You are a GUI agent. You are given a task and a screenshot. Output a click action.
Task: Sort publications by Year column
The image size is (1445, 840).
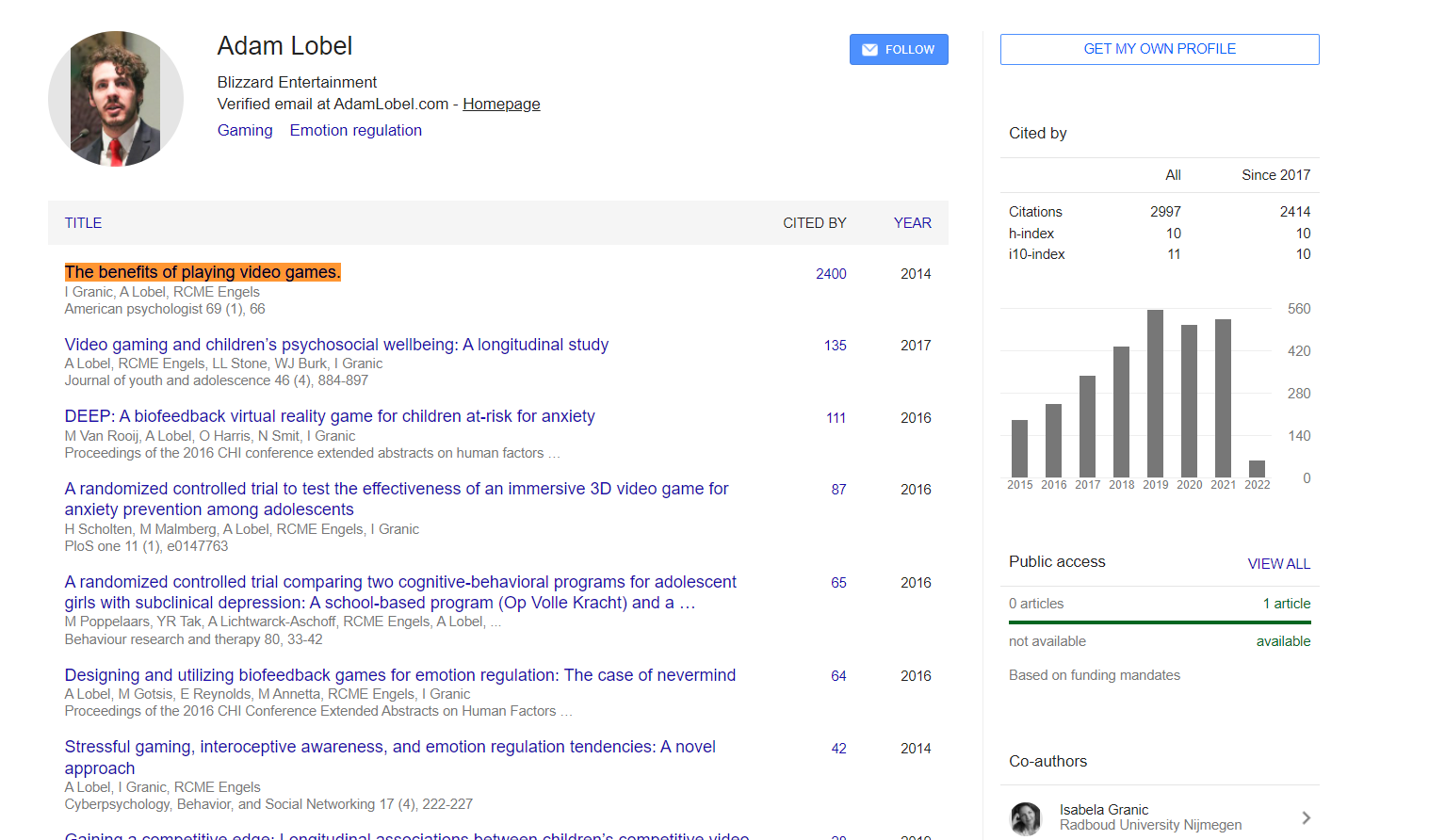click(912, 223)
